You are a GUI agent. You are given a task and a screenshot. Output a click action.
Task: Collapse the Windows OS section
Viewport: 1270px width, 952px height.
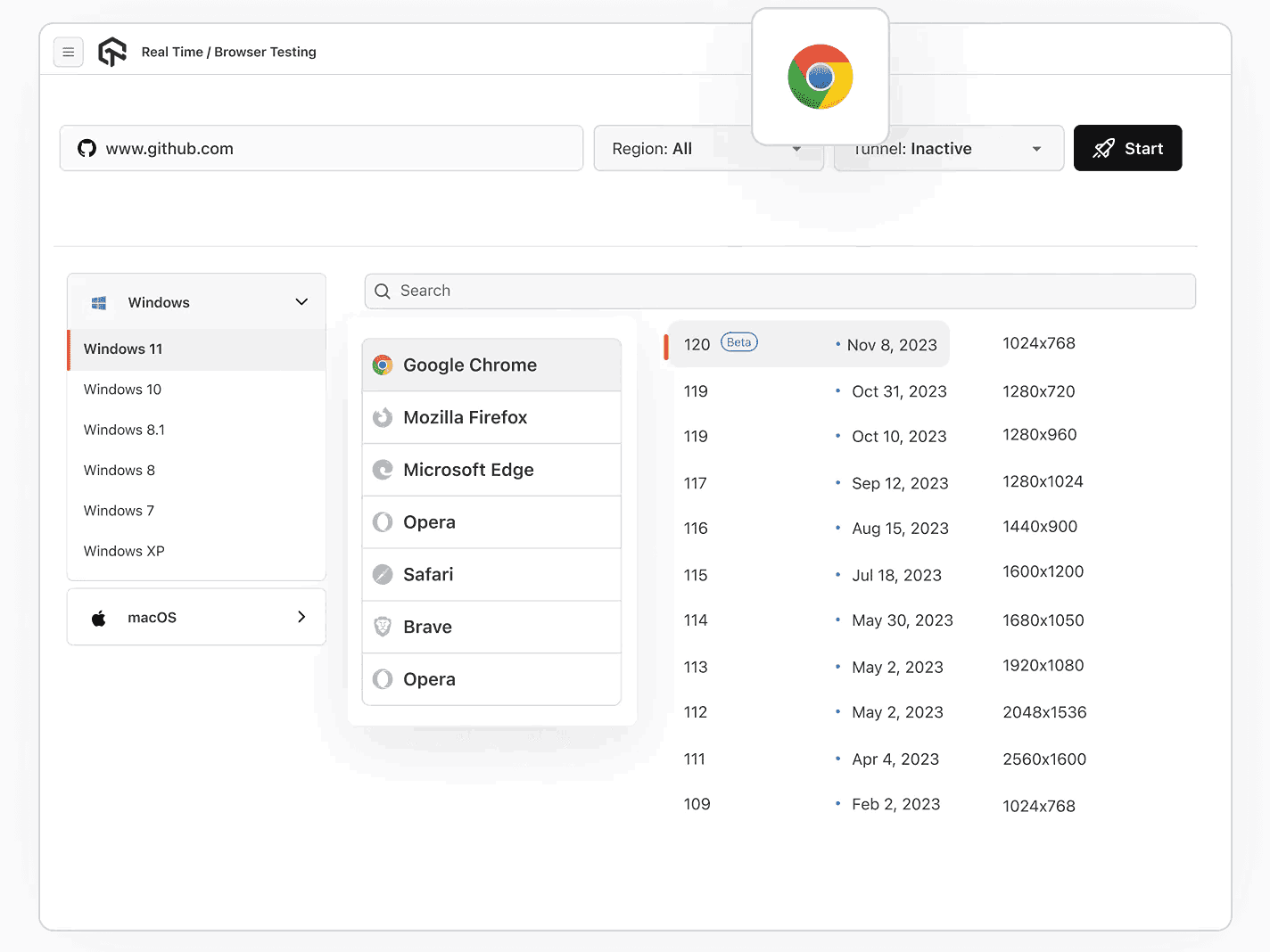(x=301, y=301)
